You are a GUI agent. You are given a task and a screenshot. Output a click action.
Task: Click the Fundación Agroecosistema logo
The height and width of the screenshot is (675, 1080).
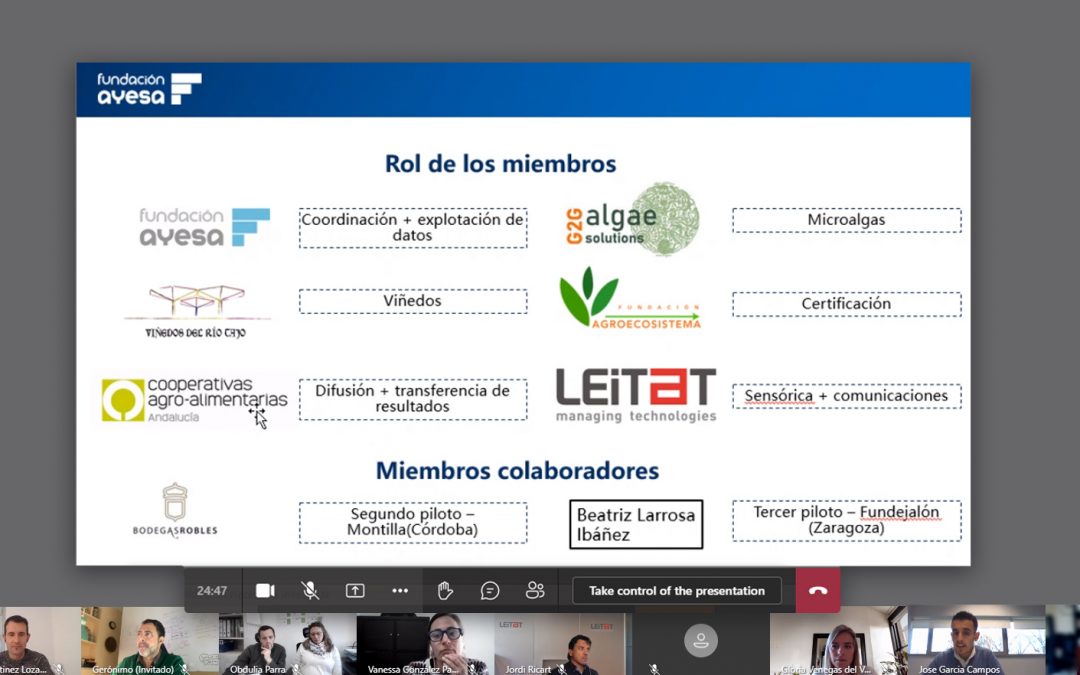(x=630, y=298)
